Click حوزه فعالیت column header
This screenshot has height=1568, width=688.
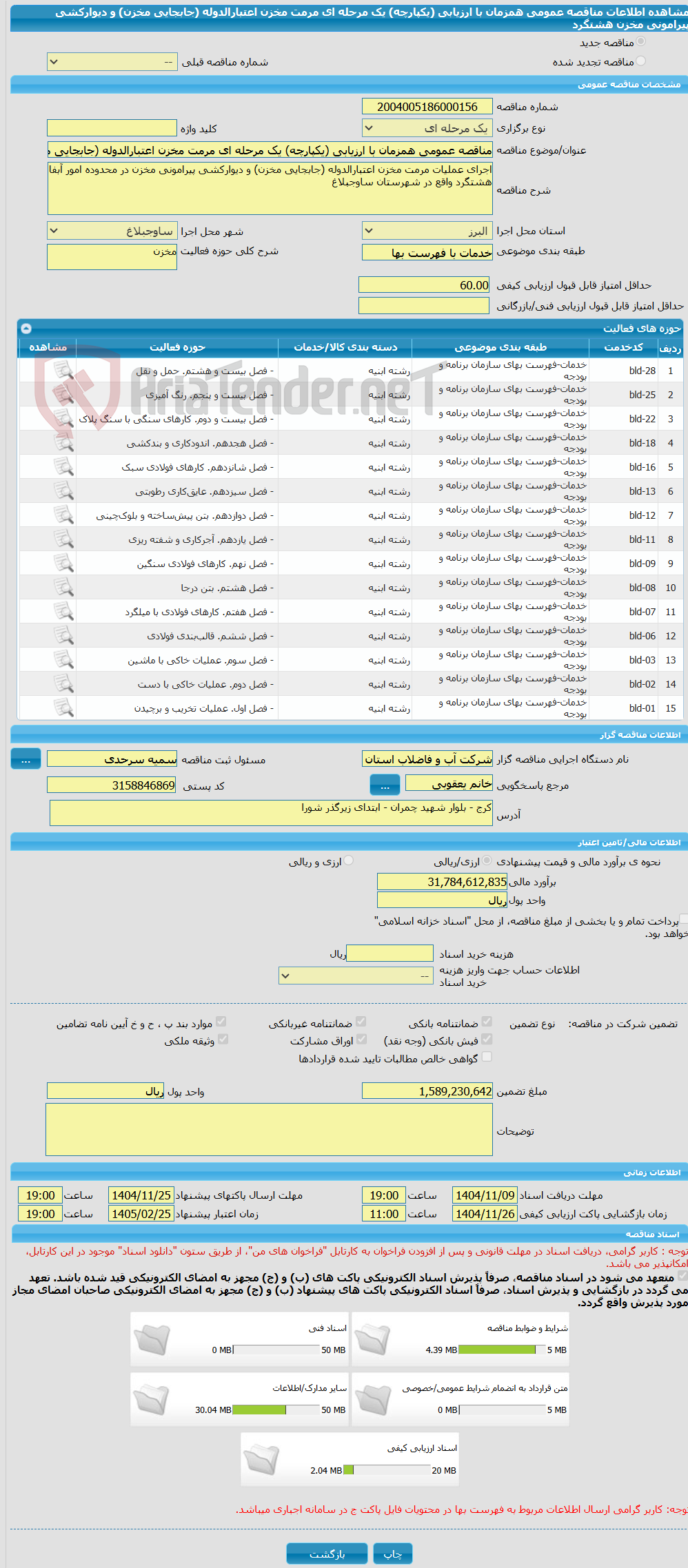coord(177,347)
